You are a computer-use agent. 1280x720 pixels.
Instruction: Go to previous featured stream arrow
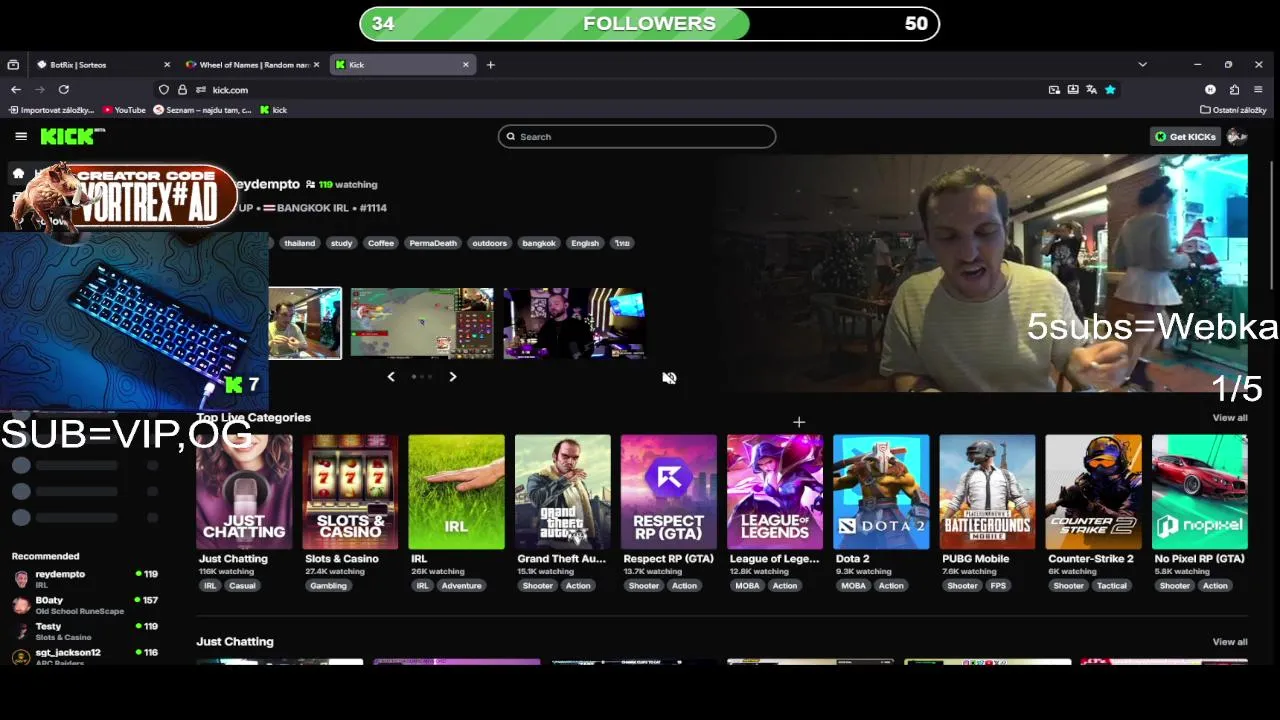tap(391, 377)
